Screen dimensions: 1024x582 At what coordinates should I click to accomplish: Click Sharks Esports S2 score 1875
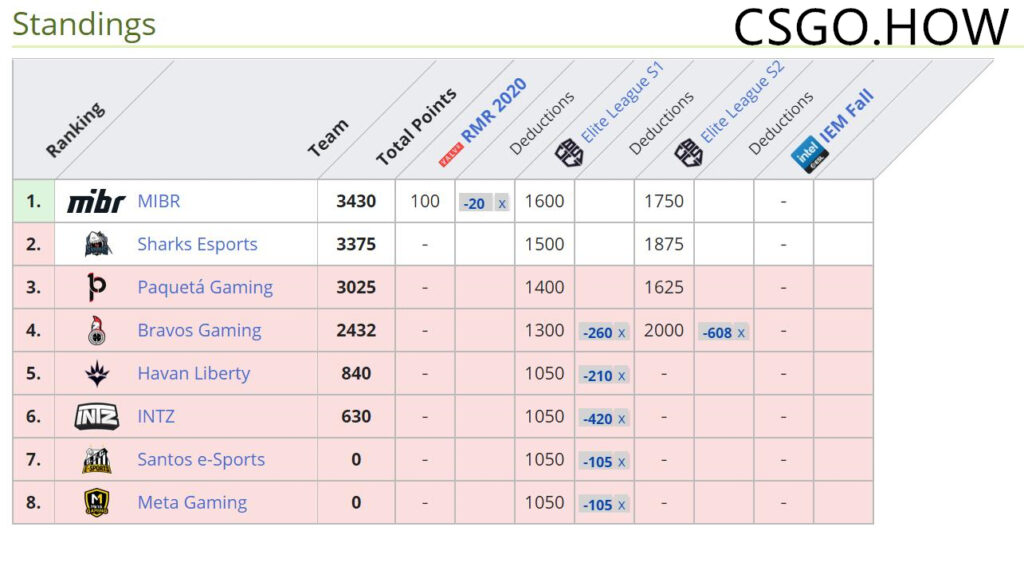664,244
